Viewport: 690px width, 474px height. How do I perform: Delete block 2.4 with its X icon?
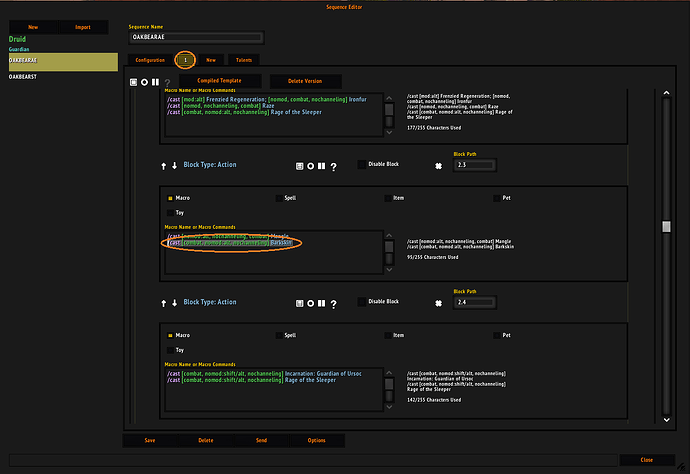438,303
